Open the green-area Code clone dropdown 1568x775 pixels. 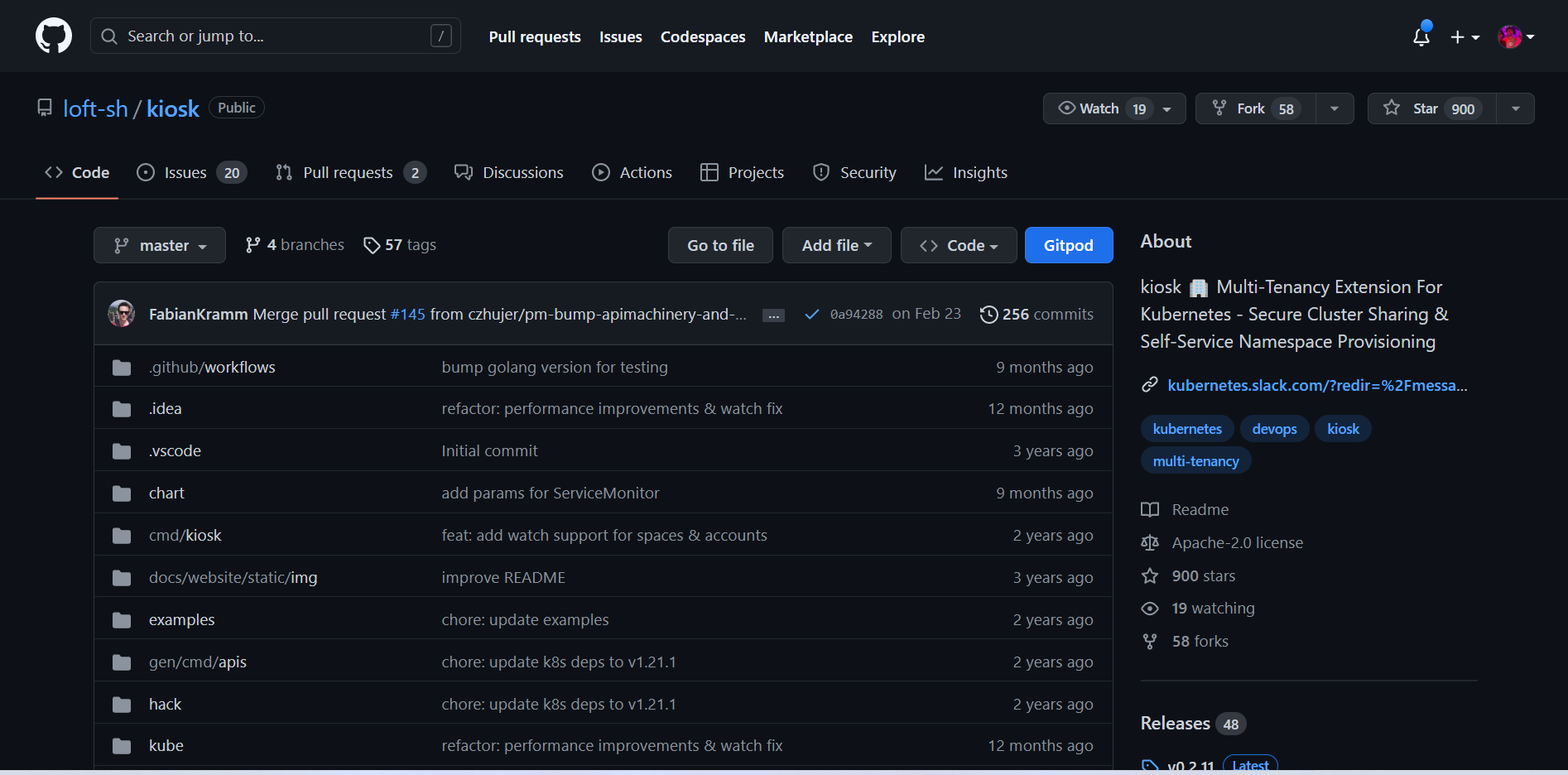(959, 245)
